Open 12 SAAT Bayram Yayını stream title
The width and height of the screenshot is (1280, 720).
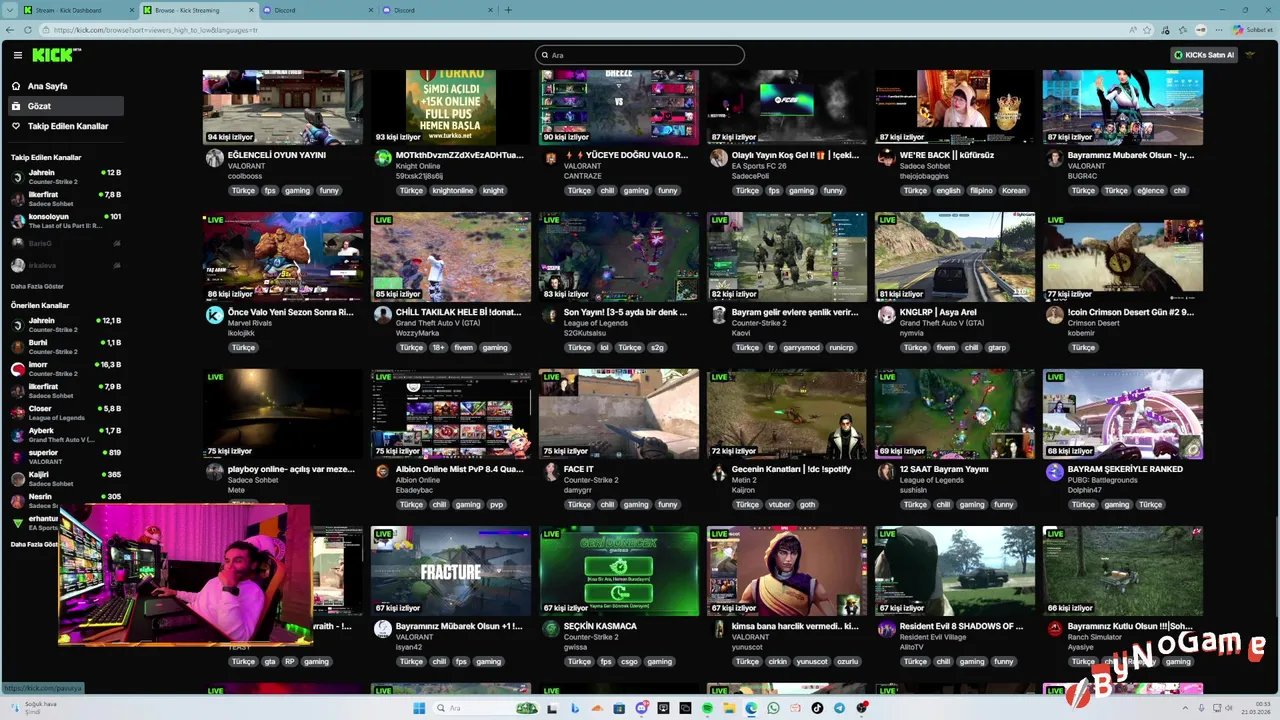[x=944, y=469]
